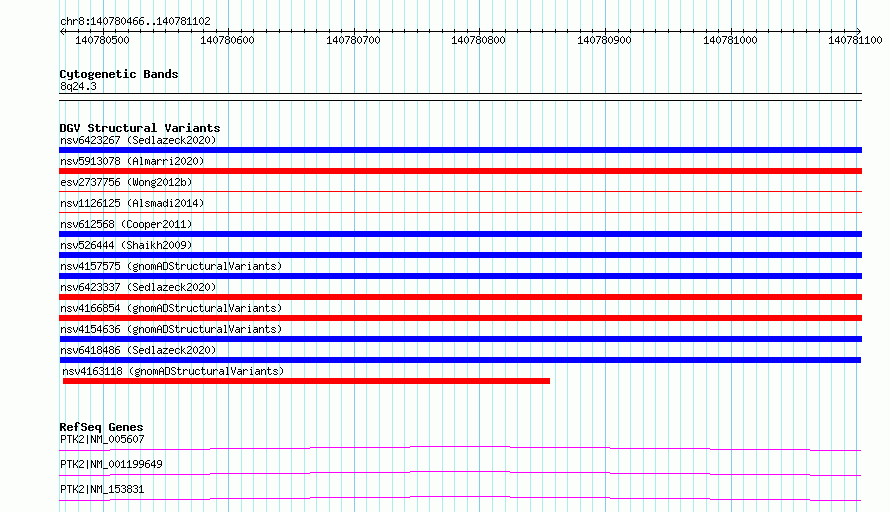Click the nsv4157575 (gnomADStructuralVariants) label
The width and height of the screenshot is (890, 512).
tap(171, 266)
